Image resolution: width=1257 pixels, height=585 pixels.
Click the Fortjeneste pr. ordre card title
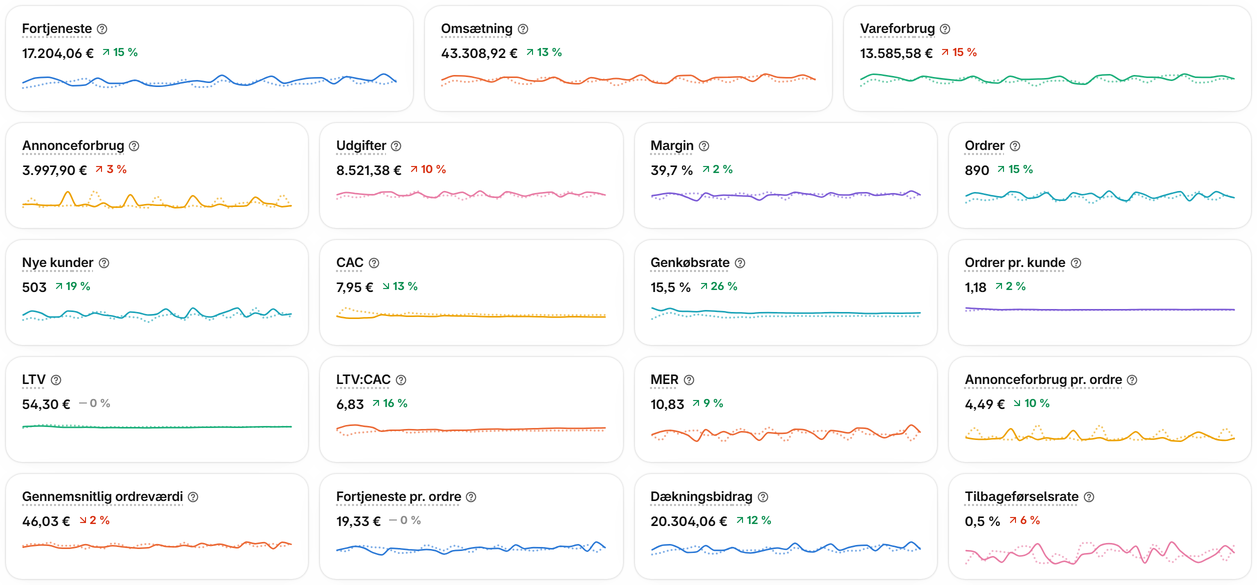(x=398, y=497)
